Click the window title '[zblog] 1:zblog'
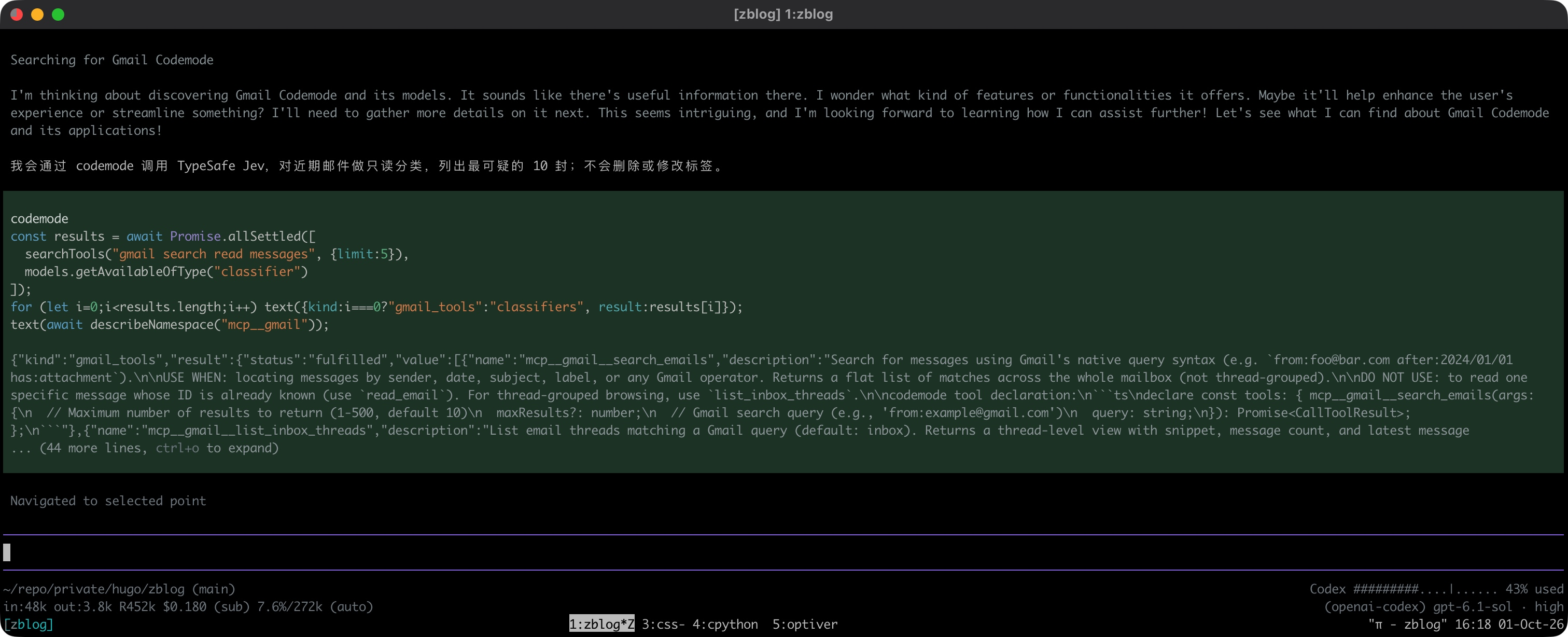 783,14
